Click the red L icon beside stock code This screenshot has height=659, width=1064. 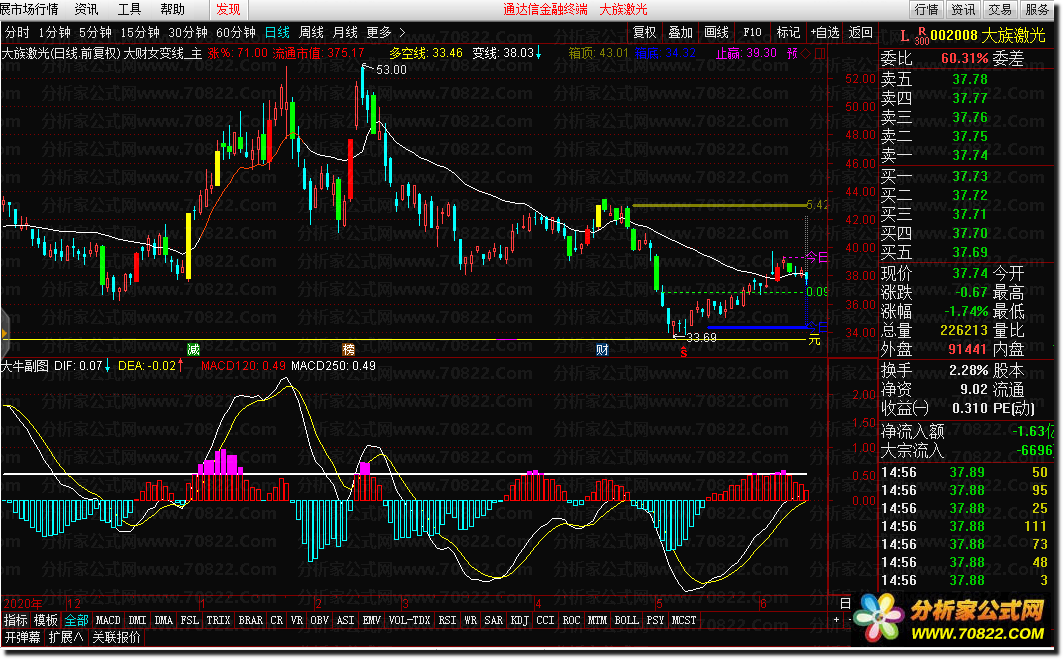click(905, 36)
